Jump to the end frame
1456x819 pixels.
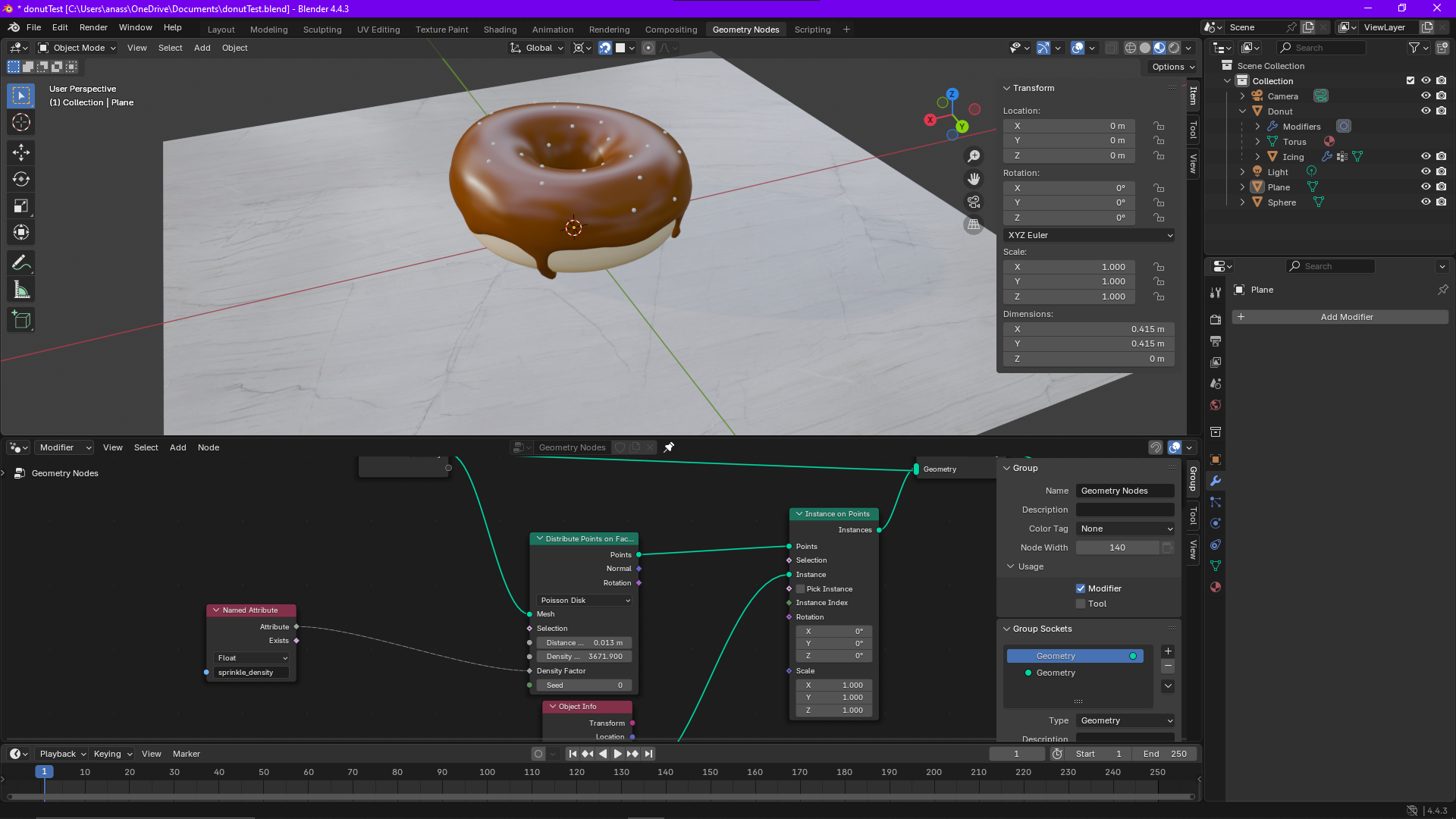coord(648,754)
